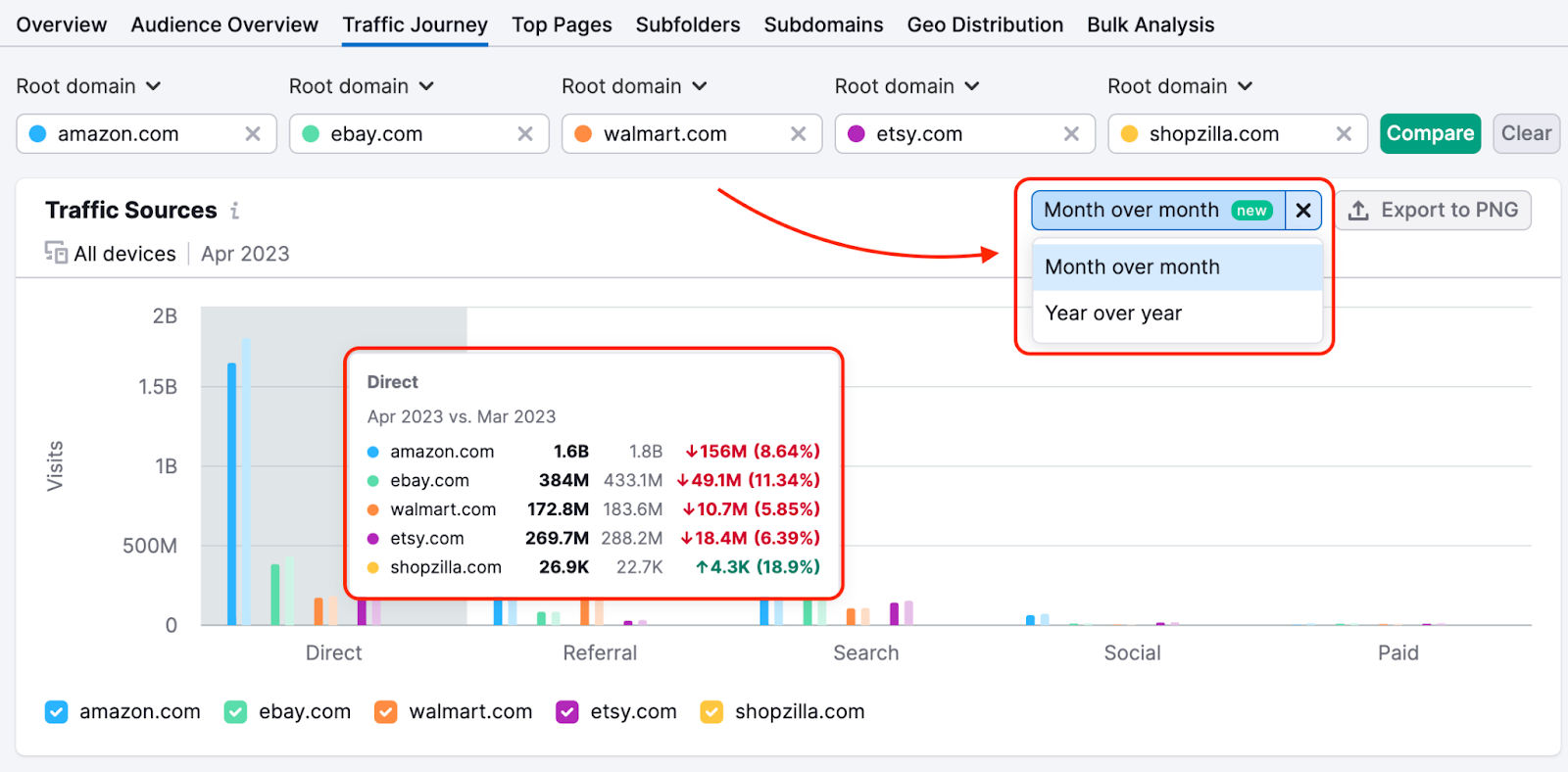Open the Subfolders tab
The width and height of the screenshot is (1568, 772).
(688, 24)
